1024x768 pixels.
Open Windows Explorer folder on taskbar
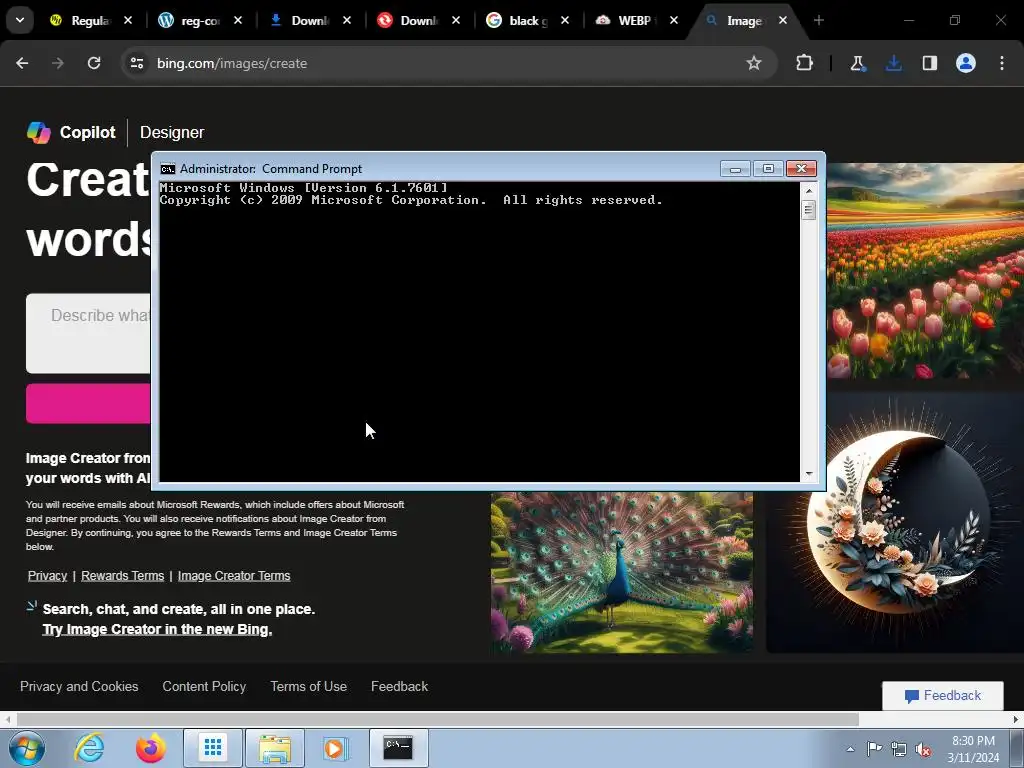275,748
